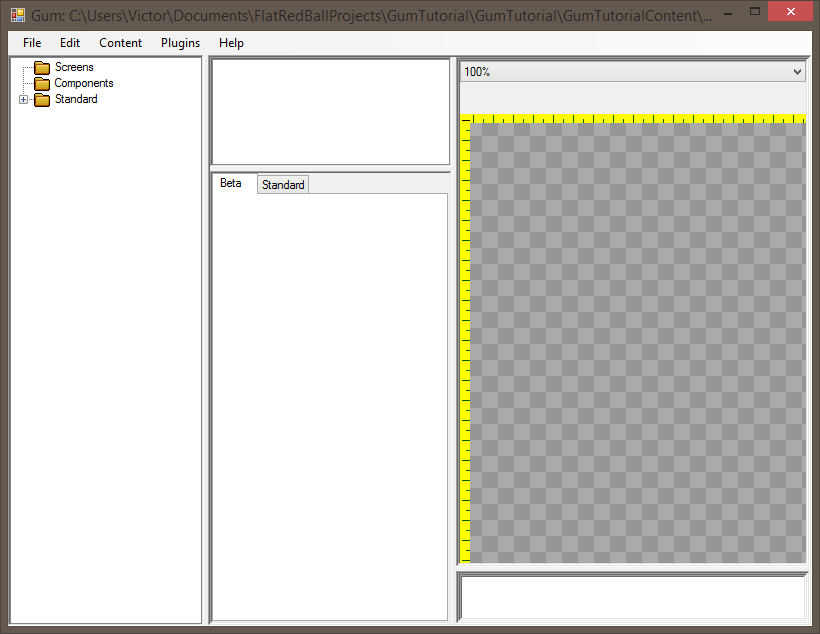Expand the Standard tree node
The width and height of the screenshot is (820, 634).
24,100
